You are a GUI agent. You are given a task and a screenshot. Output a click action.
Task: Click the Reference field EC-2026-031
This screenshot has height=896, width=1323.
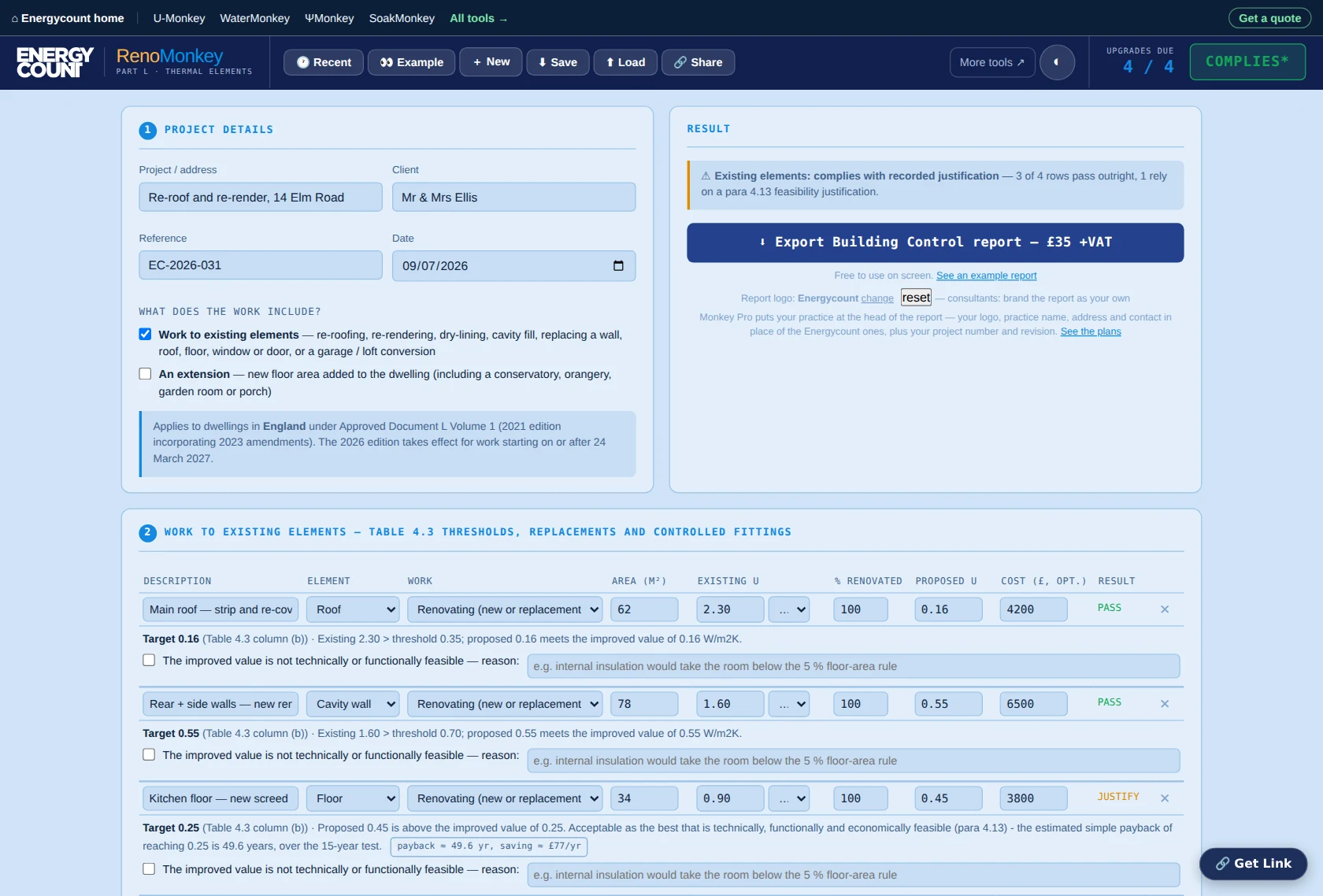(261, 265)
